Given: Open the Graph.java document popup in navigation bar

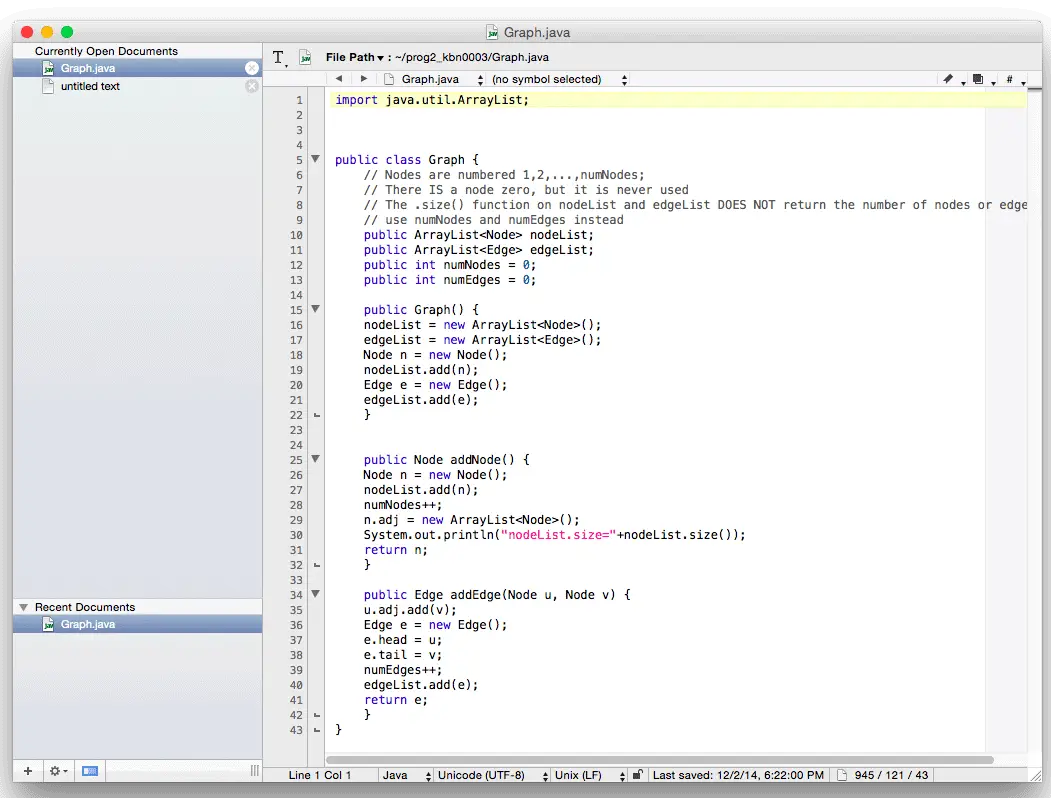Looking at the screenshot, I should (434, 79).
